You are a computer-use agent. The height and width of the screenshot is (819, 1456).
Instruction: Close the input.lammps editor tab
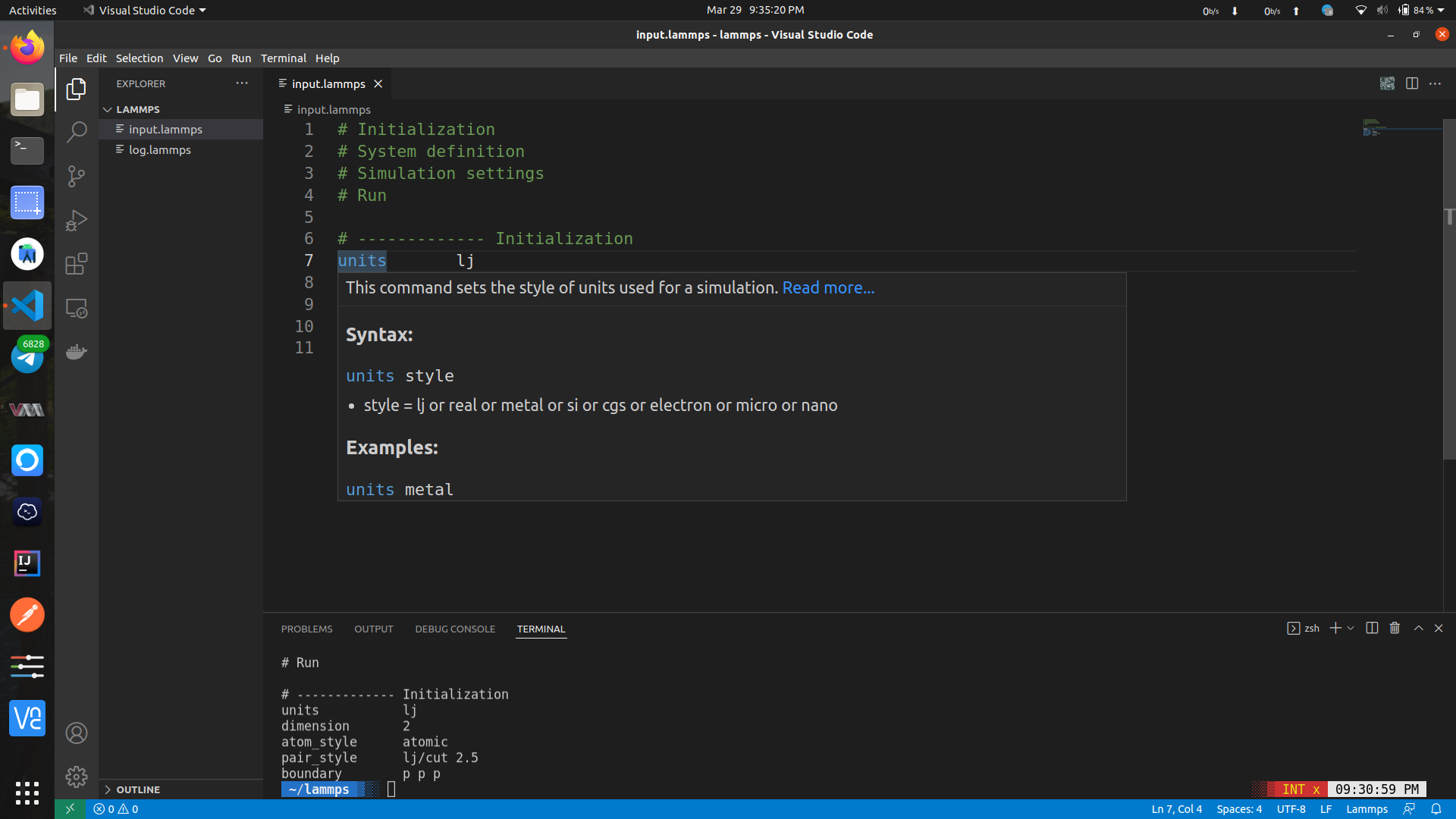click(x=378, y=83)
